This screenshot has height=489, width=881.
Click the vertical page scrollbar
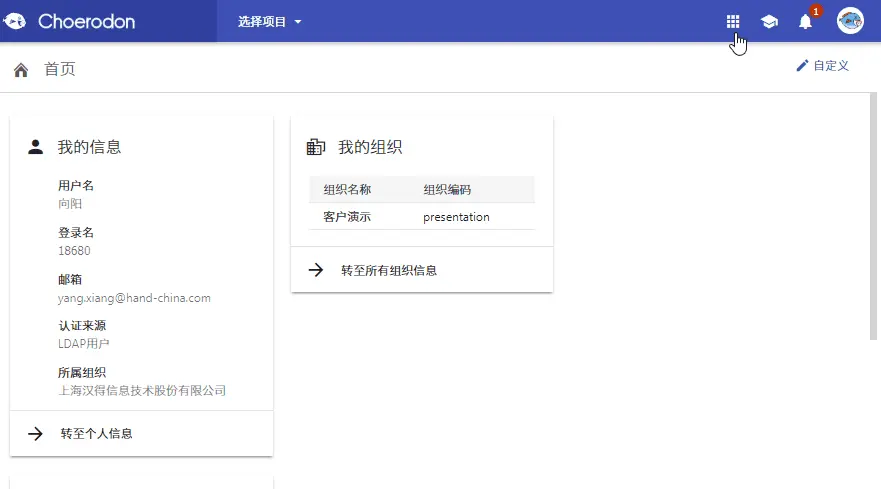[873, 216]
